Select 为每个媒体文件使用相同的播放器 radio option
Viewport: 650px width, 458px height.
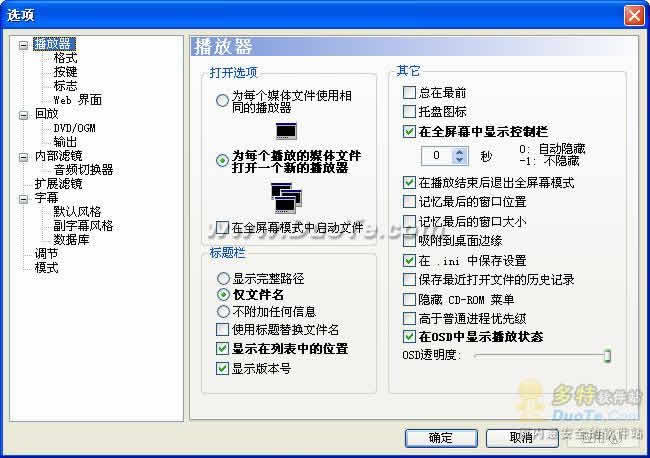click(x=223, y=100)
